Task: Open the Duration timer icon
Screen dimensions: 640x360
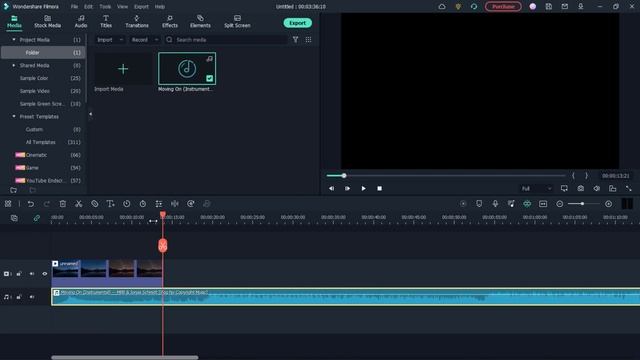Action: coord(143,204)
